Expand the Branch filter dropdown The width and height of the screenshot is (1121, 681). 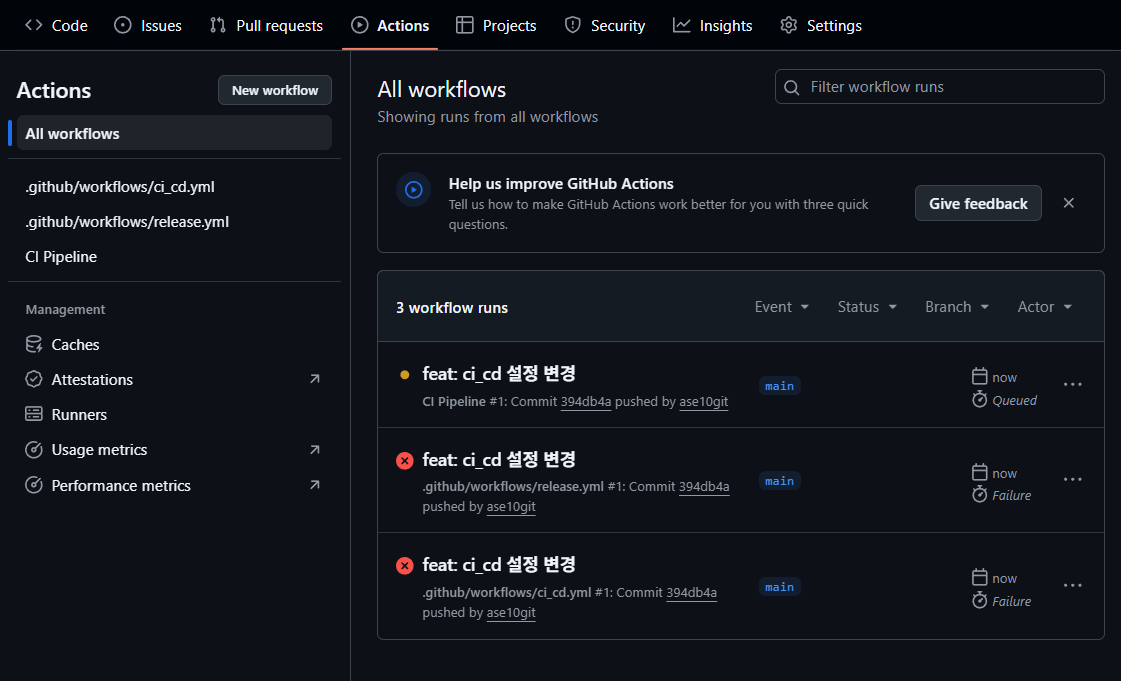tap(957, 307)
